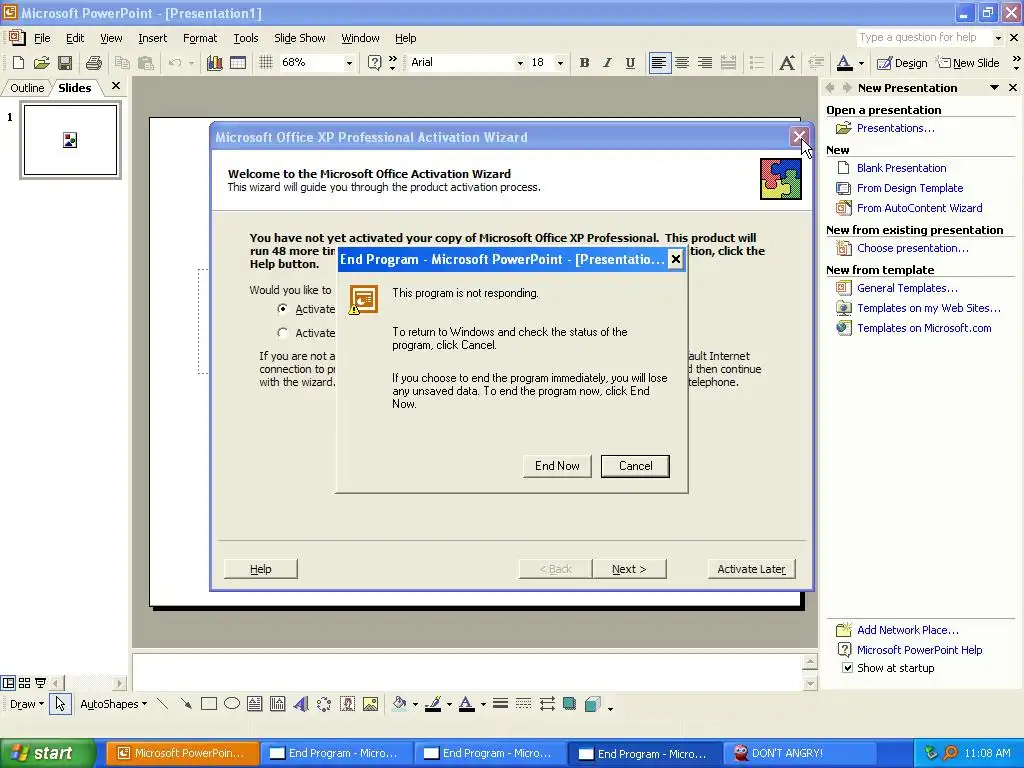Screen dimensions: 1024x768
Task: Click the Insert WordArt icon
Action: coord(300,704)
